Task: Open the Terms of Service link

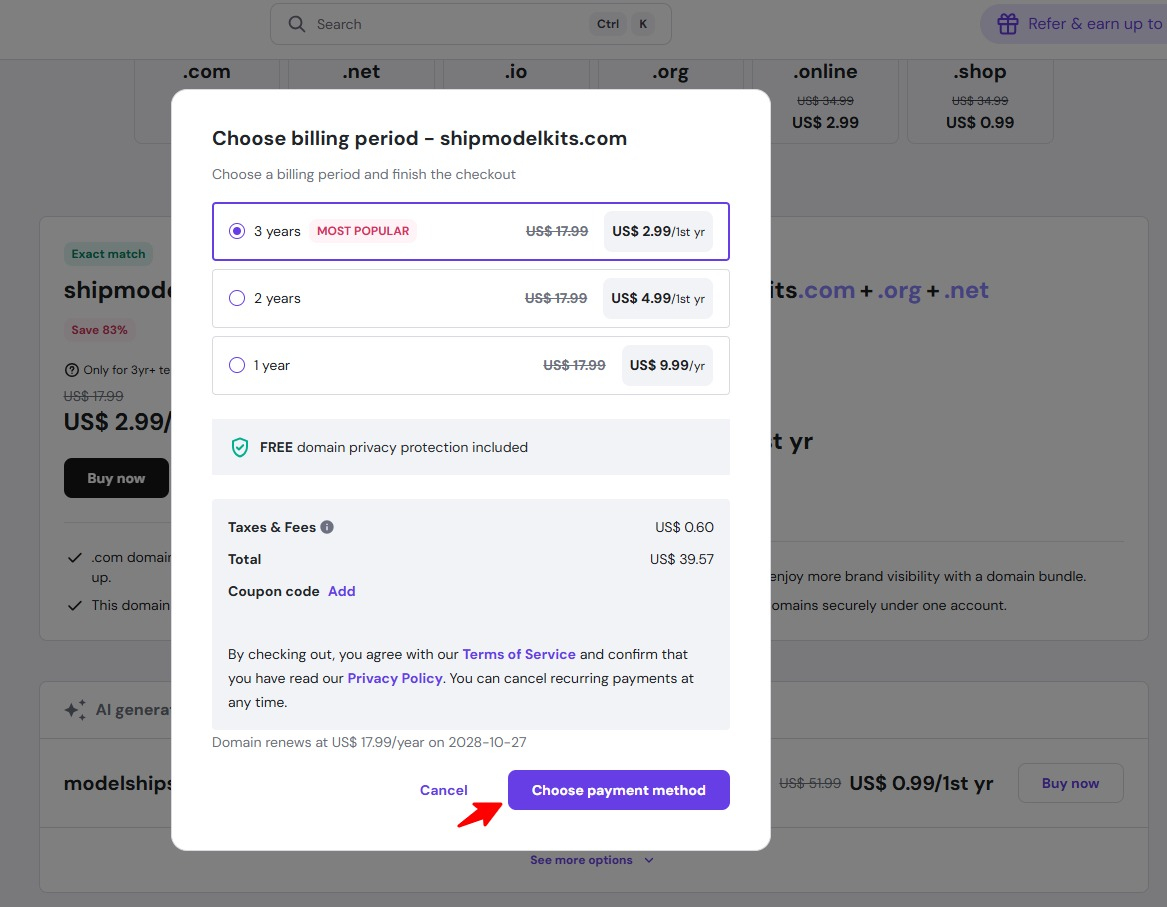Action: [518, 654]
